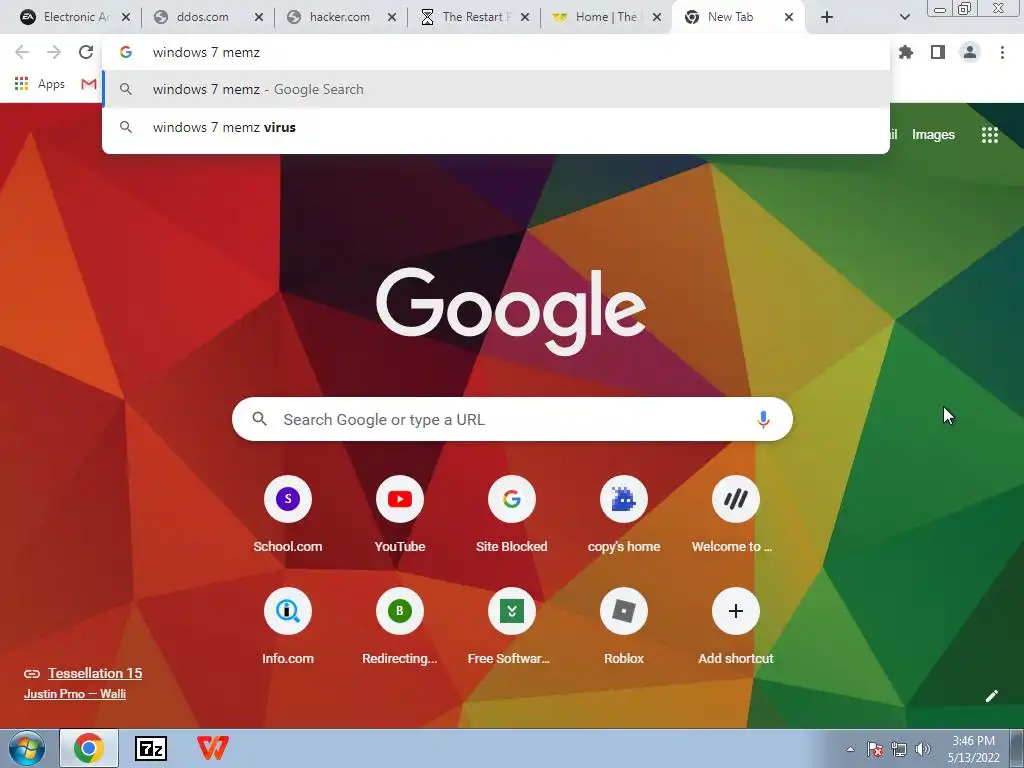1024x768 pixels.
Task: Open the Extensions puzzle icon
Action: 905,52
